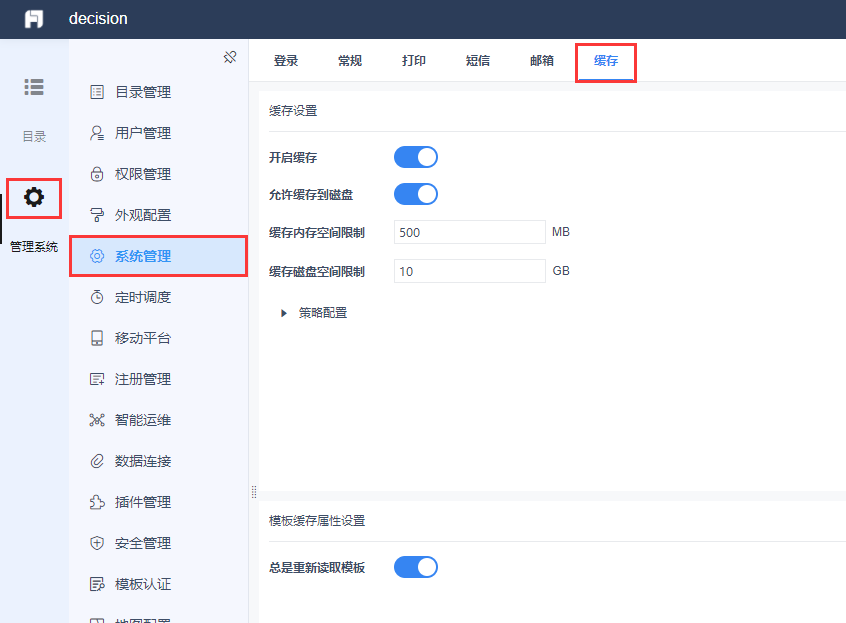
Task: Click the 用户管理 person icon
Action: [x=97, y=133]
